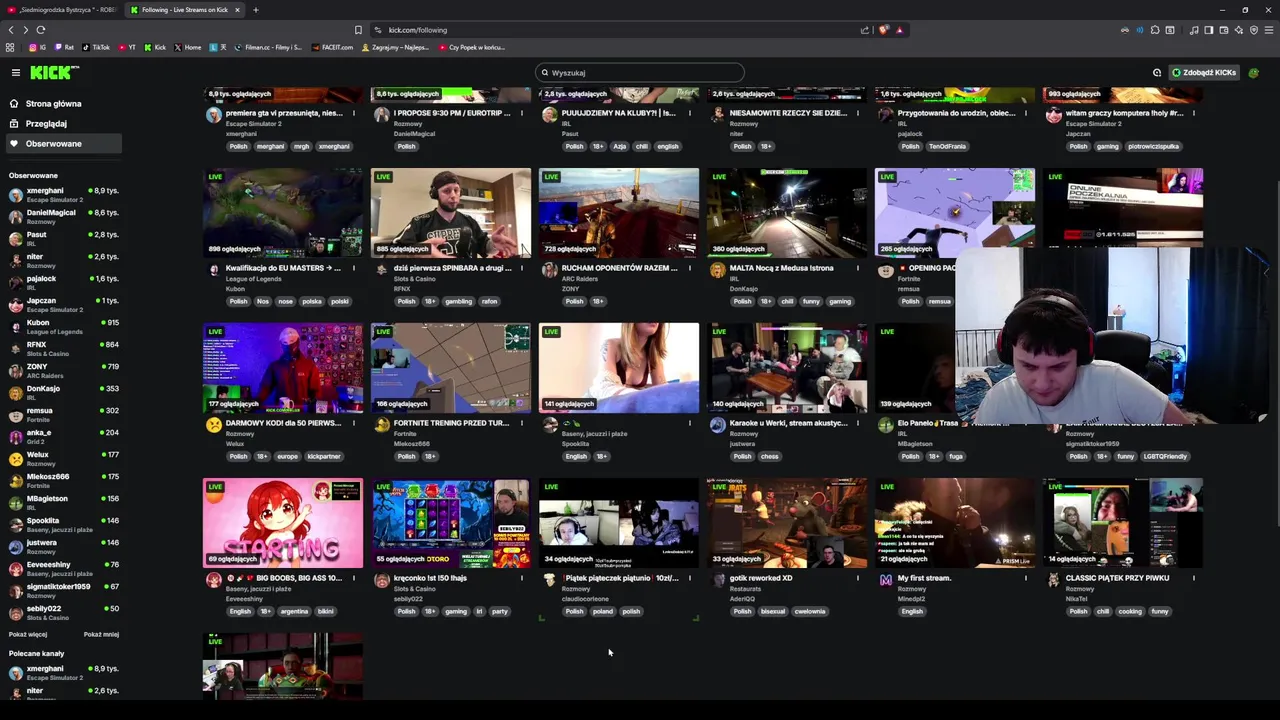Open the browser sidebar panel icon
The height and width of the screenshot is (720, 1280).
[x=1208, y=30]
